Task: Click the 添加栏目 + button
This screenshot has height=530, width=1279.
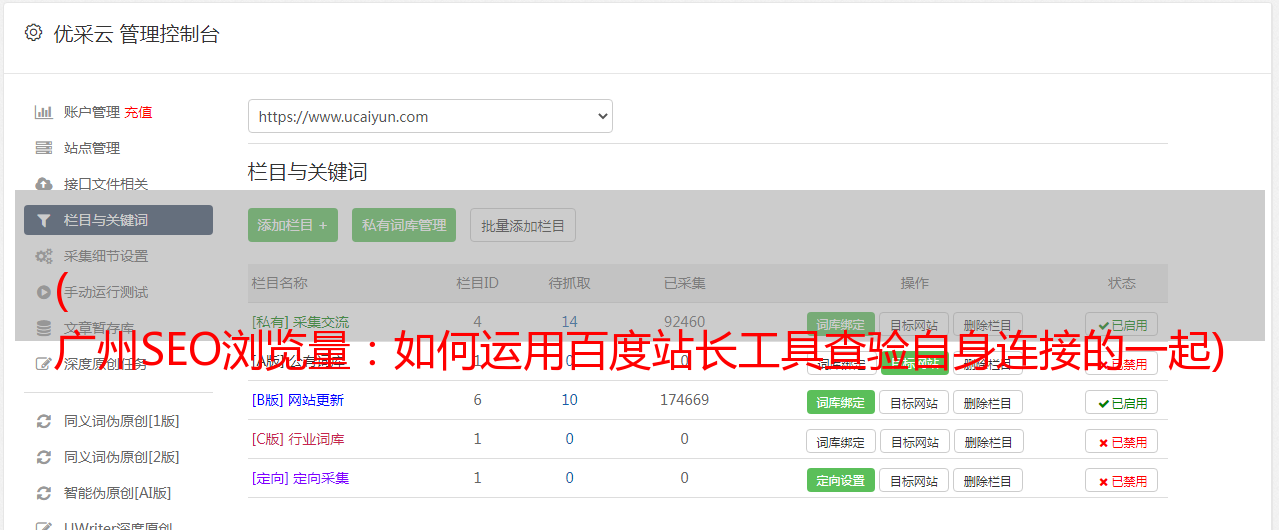Action: click(293, 225)
